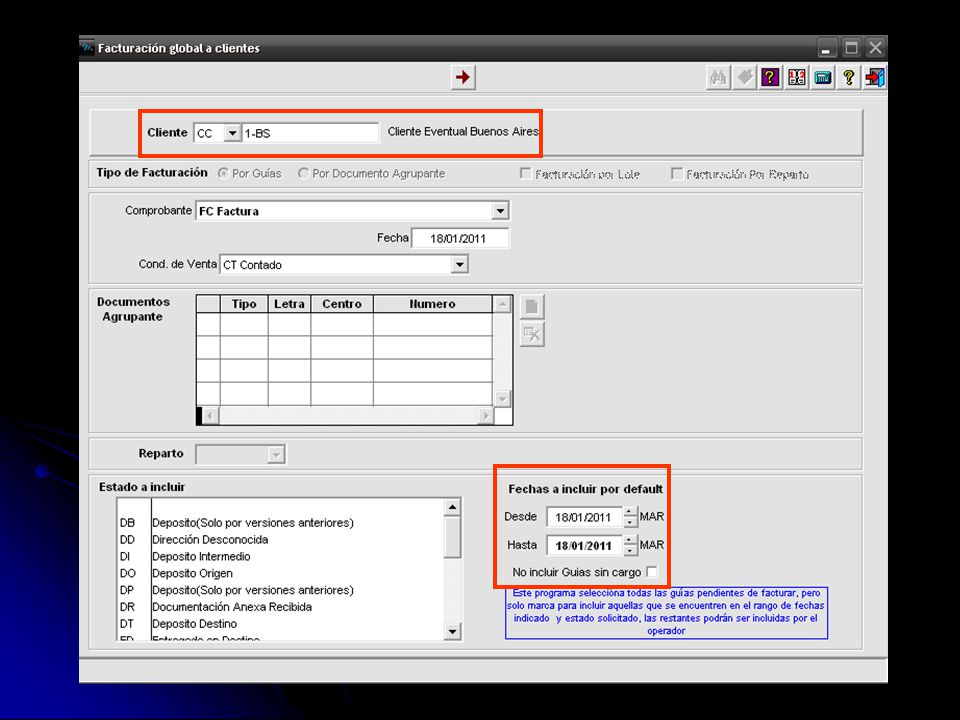This screenshot has width=960, height=720.
Task: Click the Desde date field
Action: tap(584, 517)
